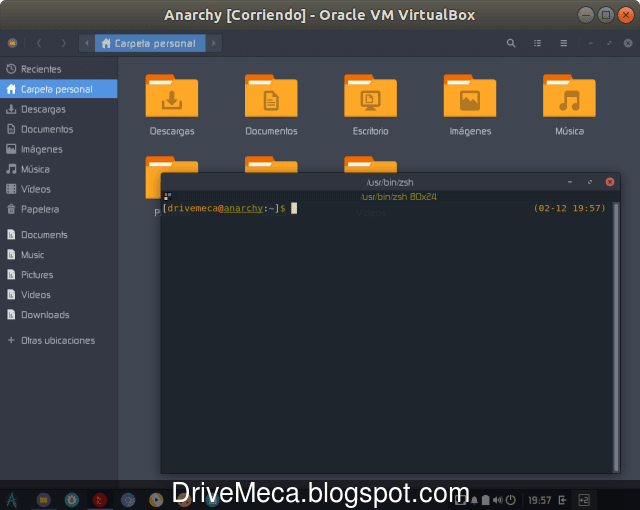Screen dimensions: 640x510
Task: Open the Documentos folder icon
Action: point(271,95)
